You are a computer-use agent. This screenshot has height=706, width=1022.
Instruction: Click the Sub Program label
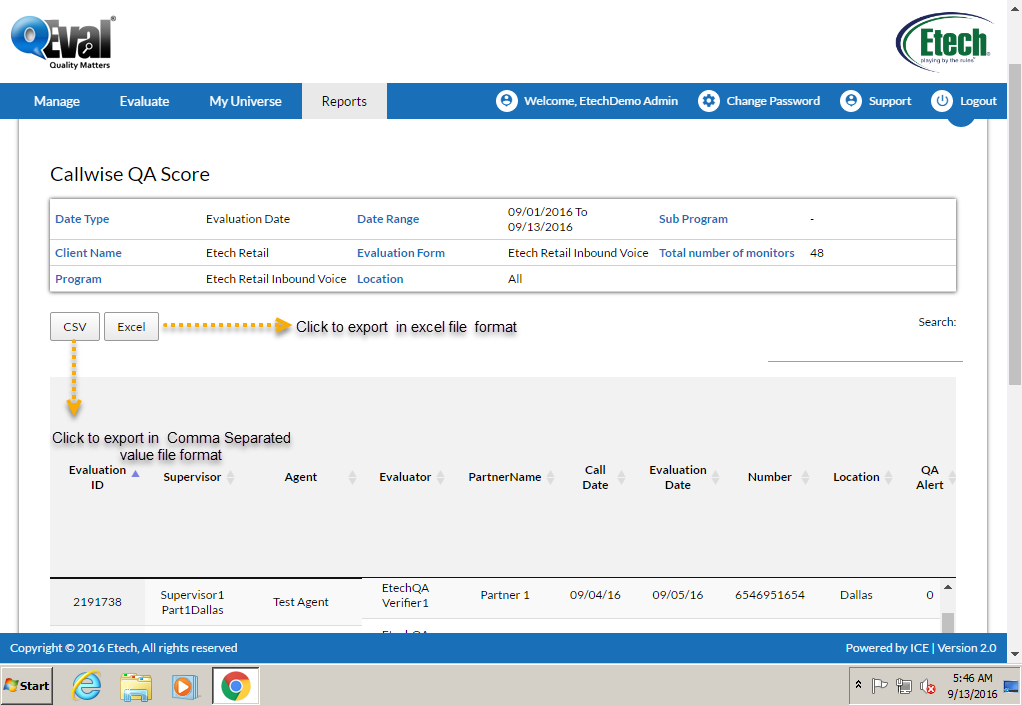coord(693,219)
